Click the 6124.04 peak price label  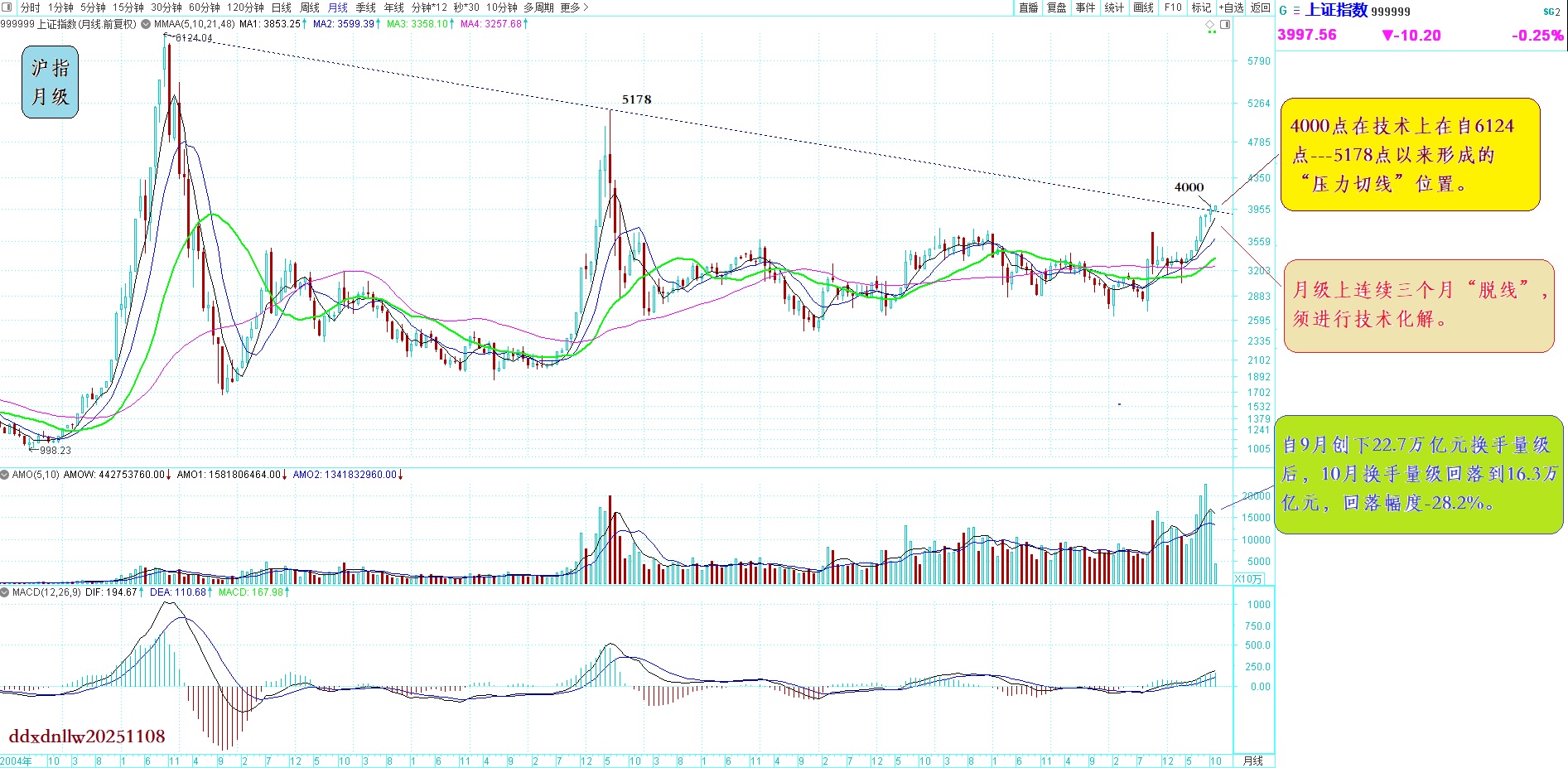click(194, 38)
